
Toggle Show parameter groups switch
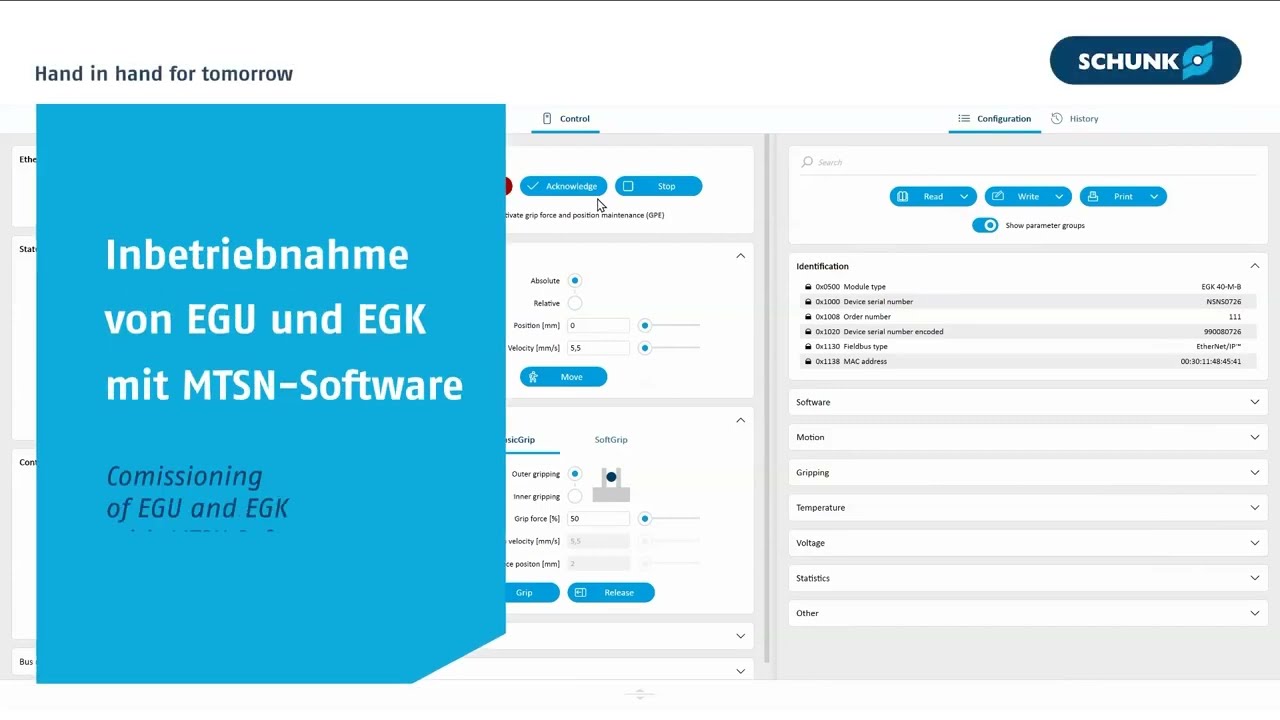pyautogui.click(x=985, y=225)
